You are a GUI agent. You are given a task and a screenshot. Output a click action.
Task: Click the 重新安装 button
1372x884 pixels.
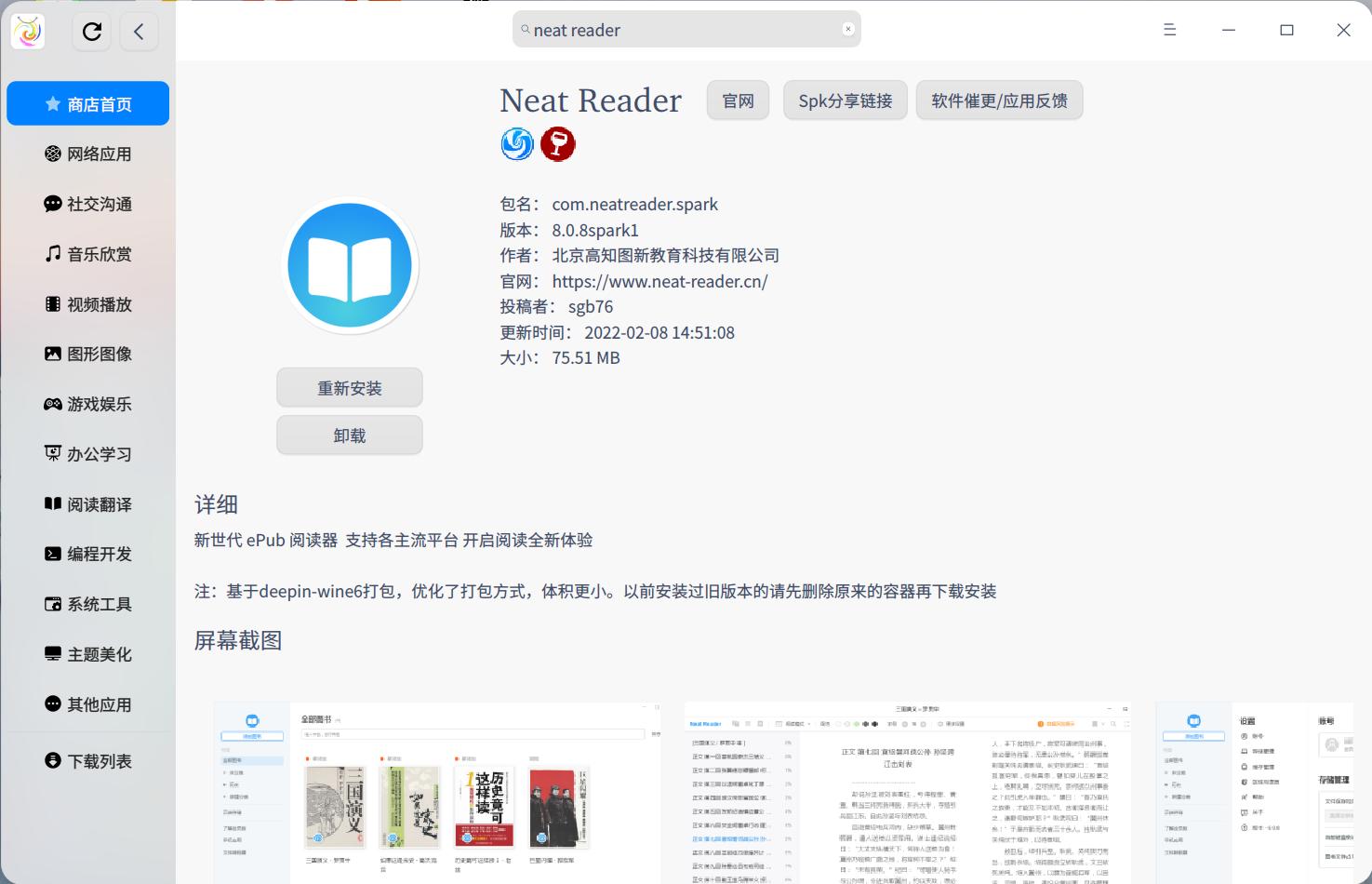[x=349, y=387]
